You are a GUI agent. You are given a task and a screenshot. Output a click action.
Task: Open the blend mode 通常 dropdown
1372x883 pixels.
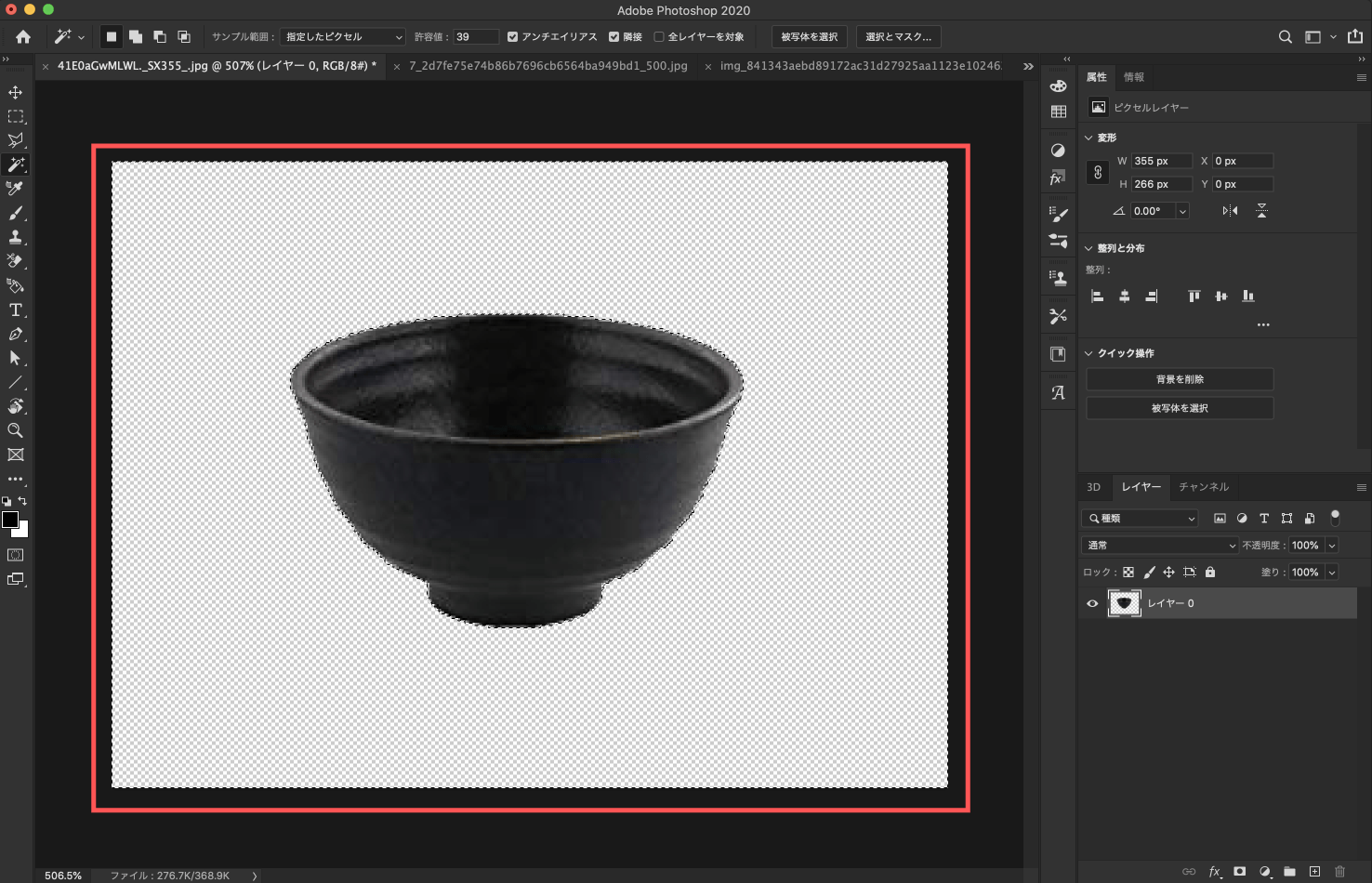(1160, 546)
